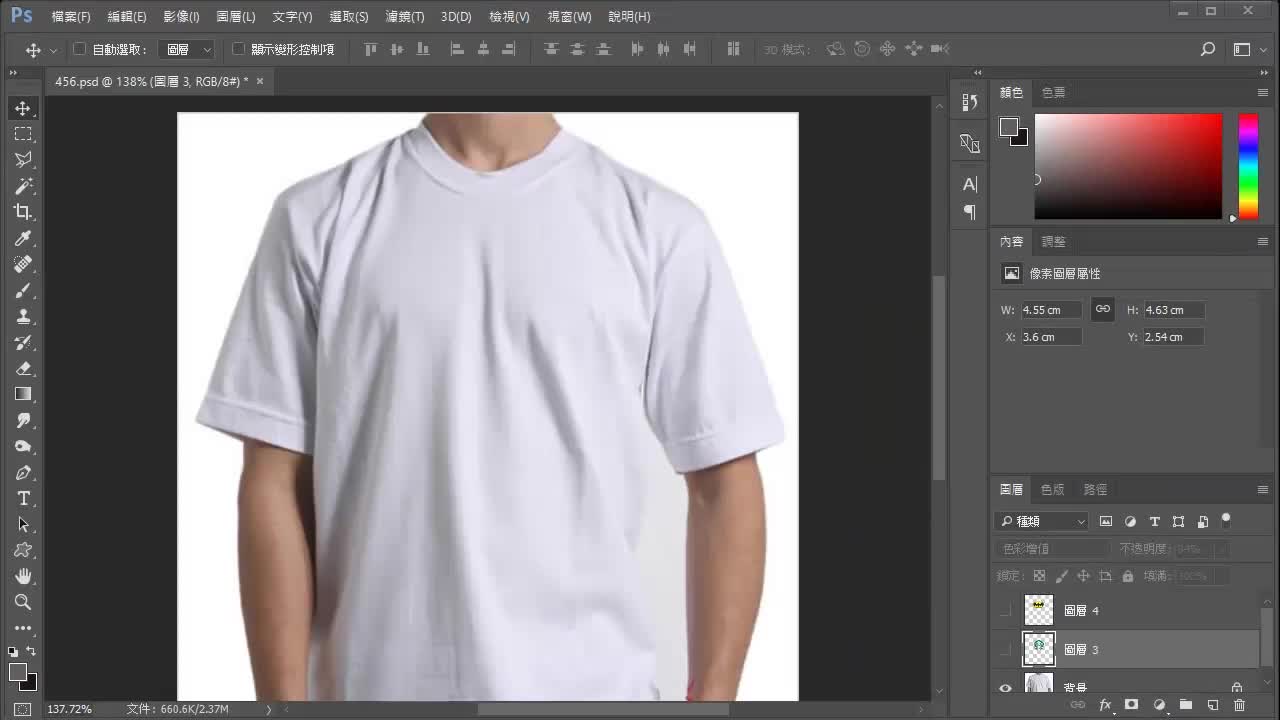Select the Horizontal Type tool
The height and width of the screenshot is (720, 1280).
click(23, 498)
